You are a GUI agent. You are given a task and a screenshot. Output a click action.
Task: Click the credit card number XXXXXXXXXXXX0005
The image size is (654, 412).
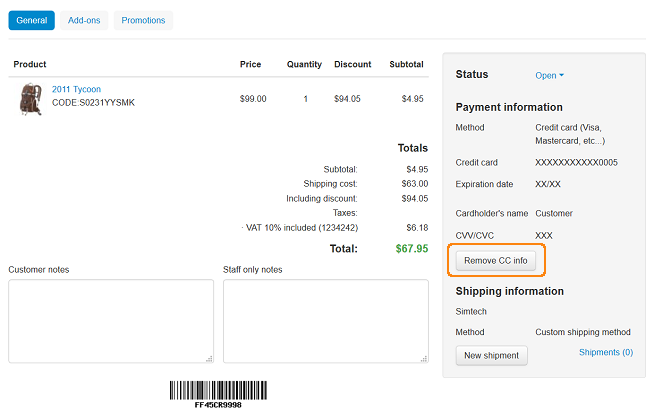click(x=576, y=163)
